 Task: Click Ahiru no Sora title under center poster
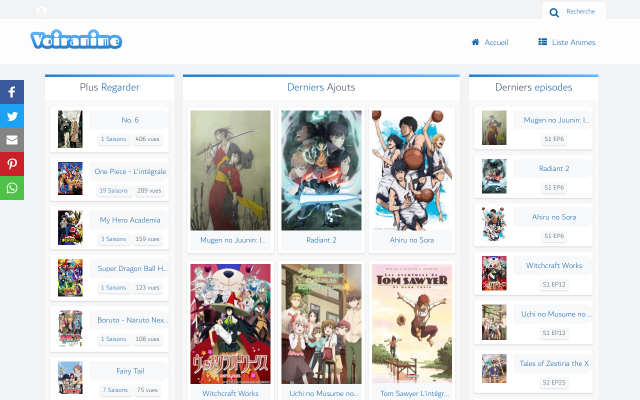pyautogui.click(x=412, y=240)
